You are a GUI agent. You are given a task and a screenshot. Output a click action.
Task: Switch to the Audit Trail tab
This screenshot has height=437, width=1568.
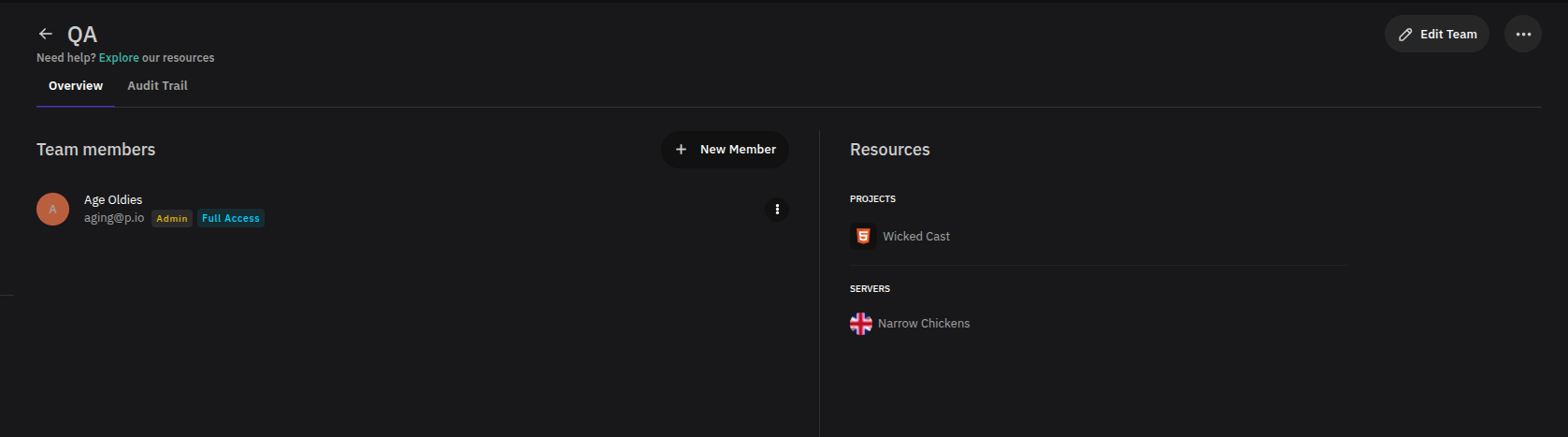157,86
